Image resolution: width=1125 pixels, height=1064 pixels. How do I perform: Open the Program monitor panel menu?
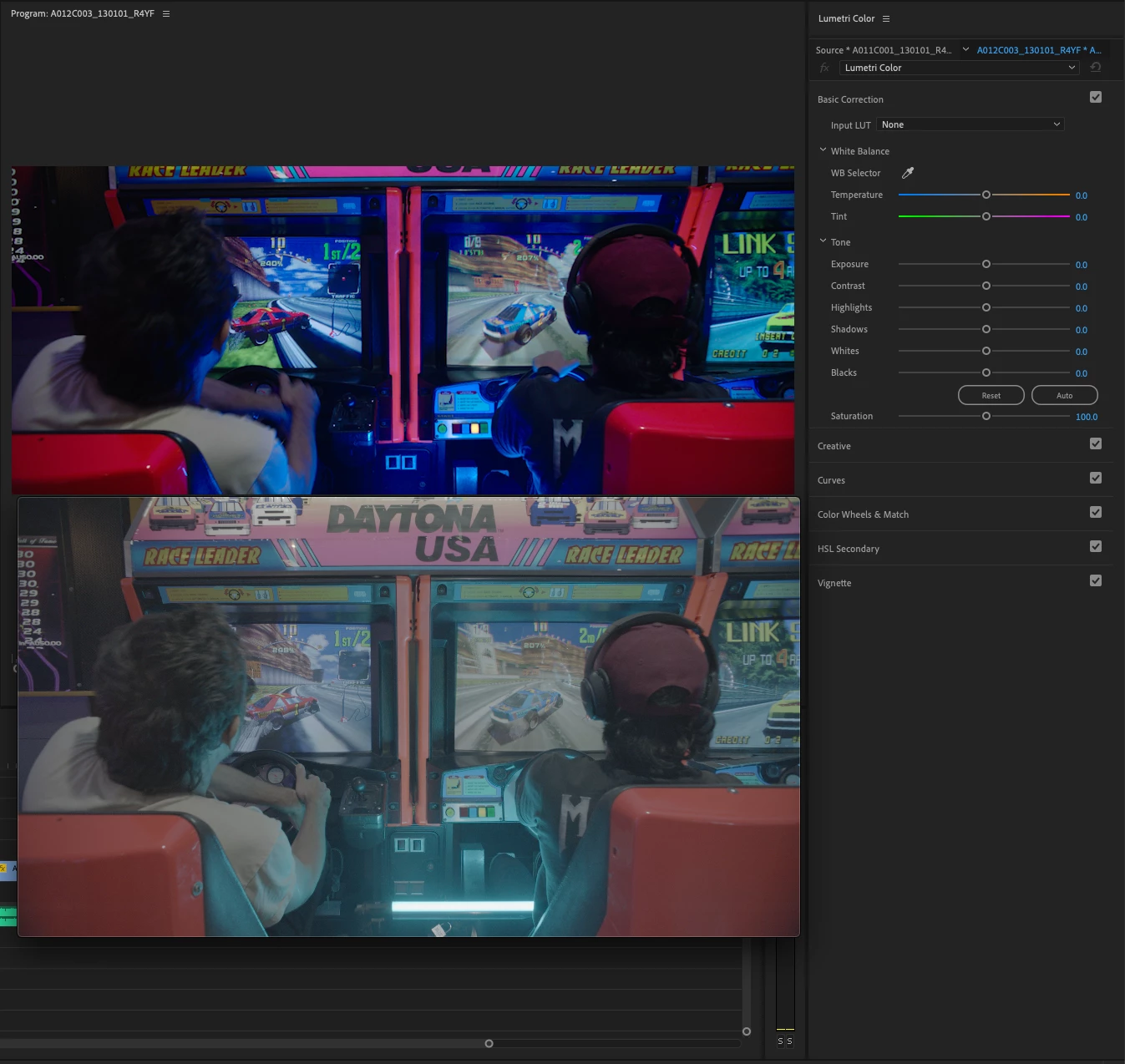tap(166, 13)
